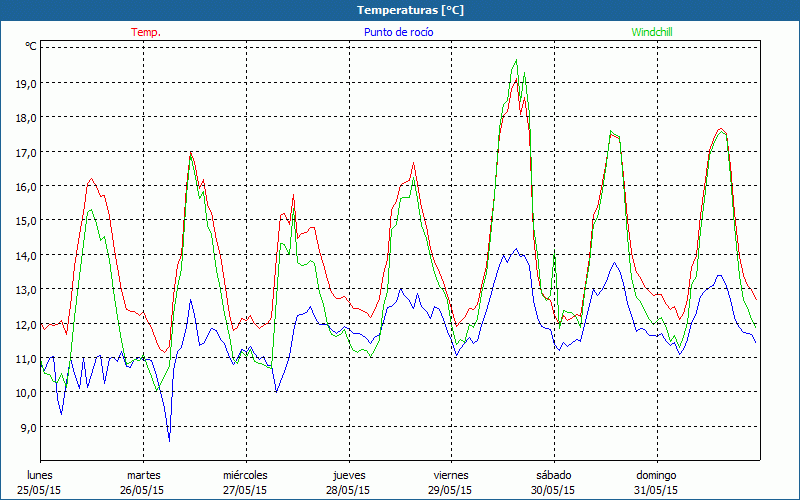The image size is (800, 500).
Task: Select the sábado day label
Action: (553, 475)
